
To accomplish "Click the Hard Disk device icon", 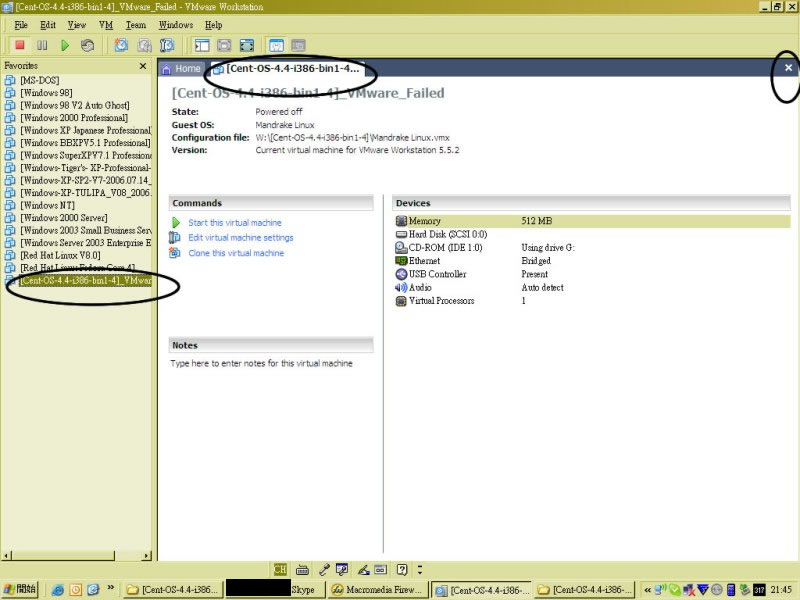I will point(402,234).
